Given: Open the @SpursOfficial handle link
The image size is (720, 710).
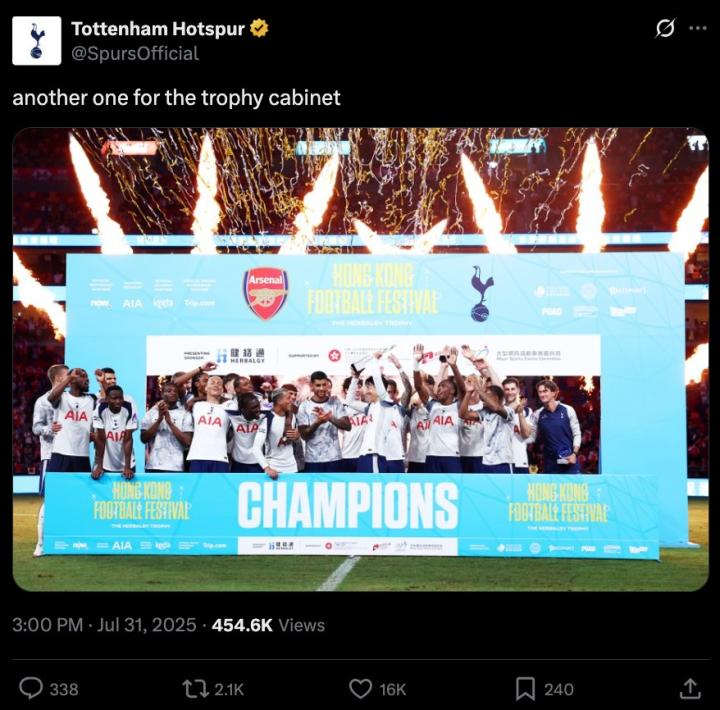Looking at the screenshot, I should coord(134,54).
